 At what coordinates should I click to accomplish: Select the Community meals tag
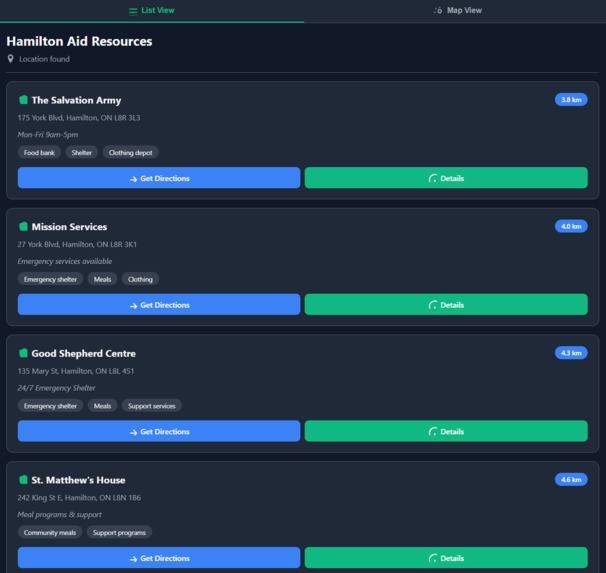pyautogui.click(x=50, y=533)
